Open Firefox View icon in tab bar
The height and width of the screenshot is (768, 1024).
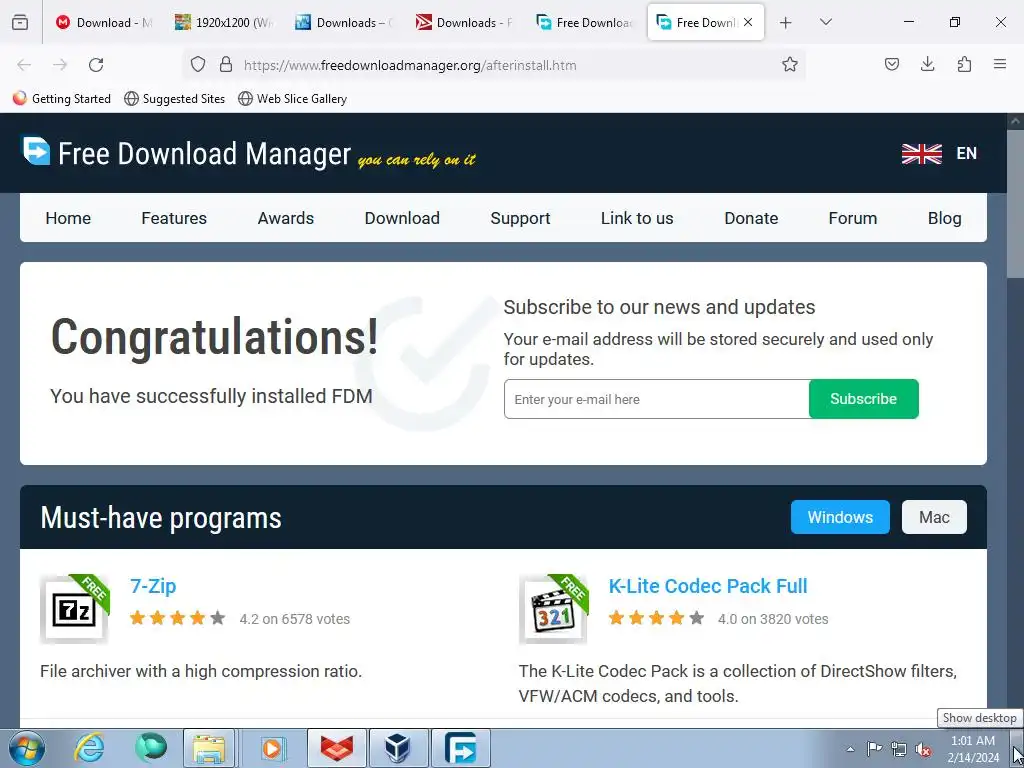tap(20, 22)
